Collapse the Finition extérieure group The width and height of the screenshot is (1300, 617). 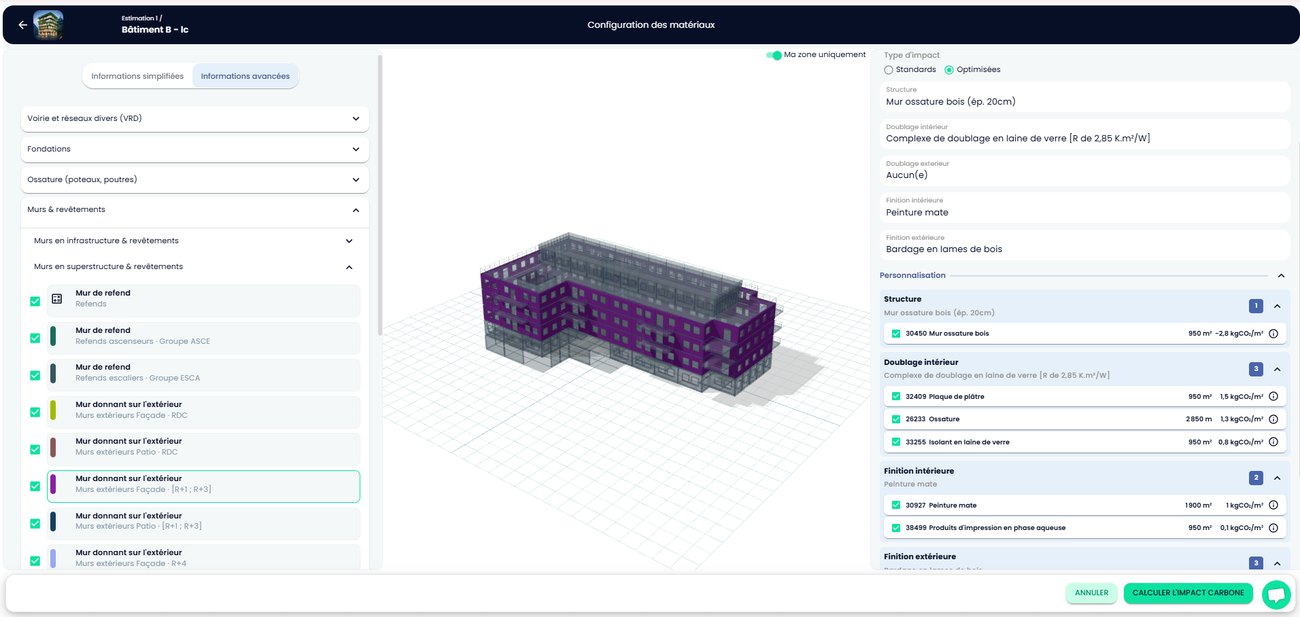point(1277,563)
